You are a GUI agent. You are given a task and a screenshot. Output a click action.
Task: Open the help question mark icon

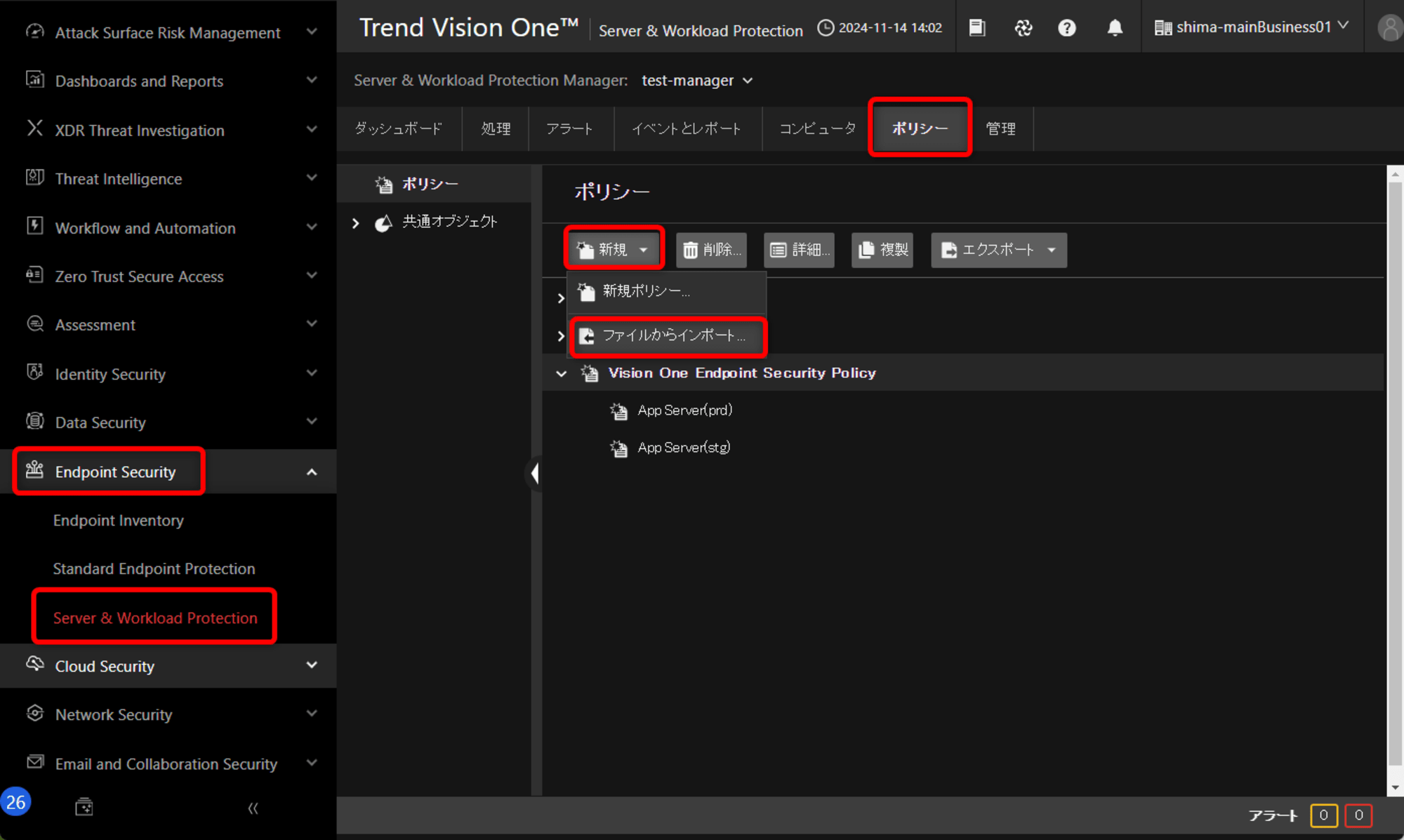coord(1067,27)
